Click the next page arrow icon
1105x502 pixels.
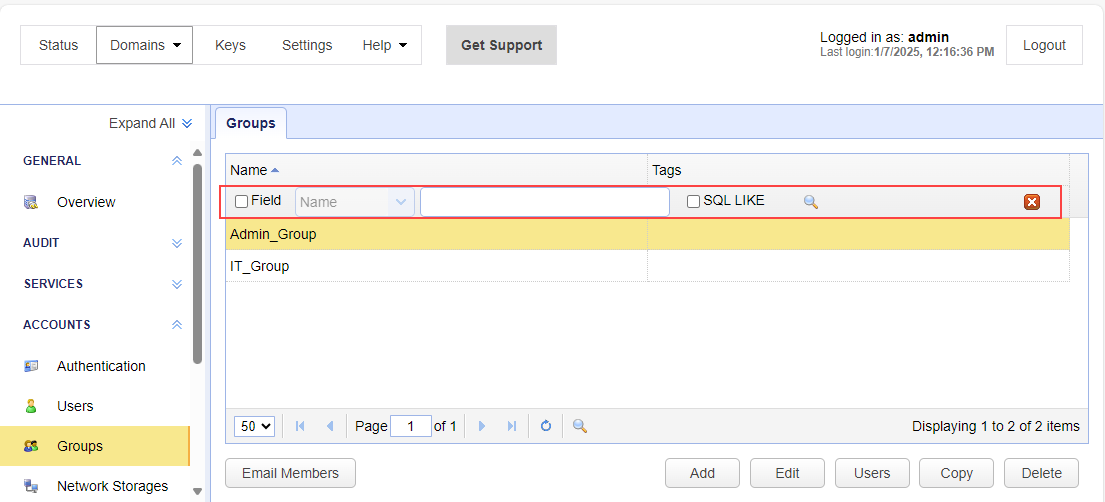482,426
